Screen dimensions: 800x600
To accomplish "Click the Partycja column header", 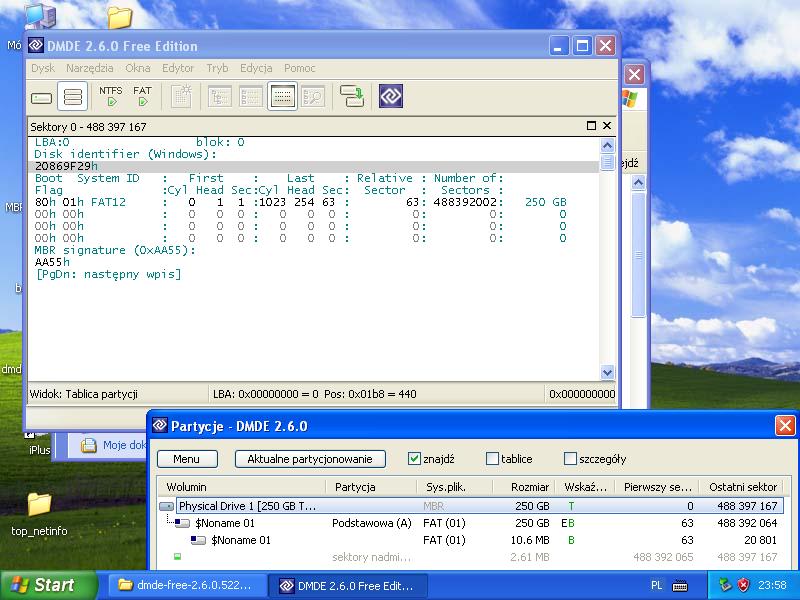I will pos(371,487).
